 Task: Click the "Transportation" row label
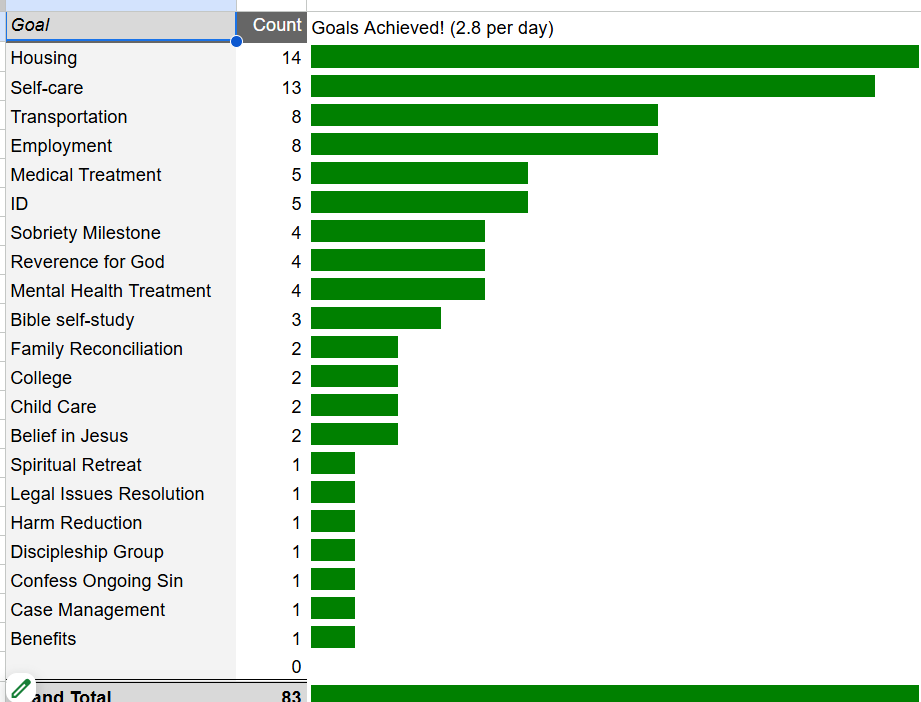pyautogui.click(x=69, y=116)
